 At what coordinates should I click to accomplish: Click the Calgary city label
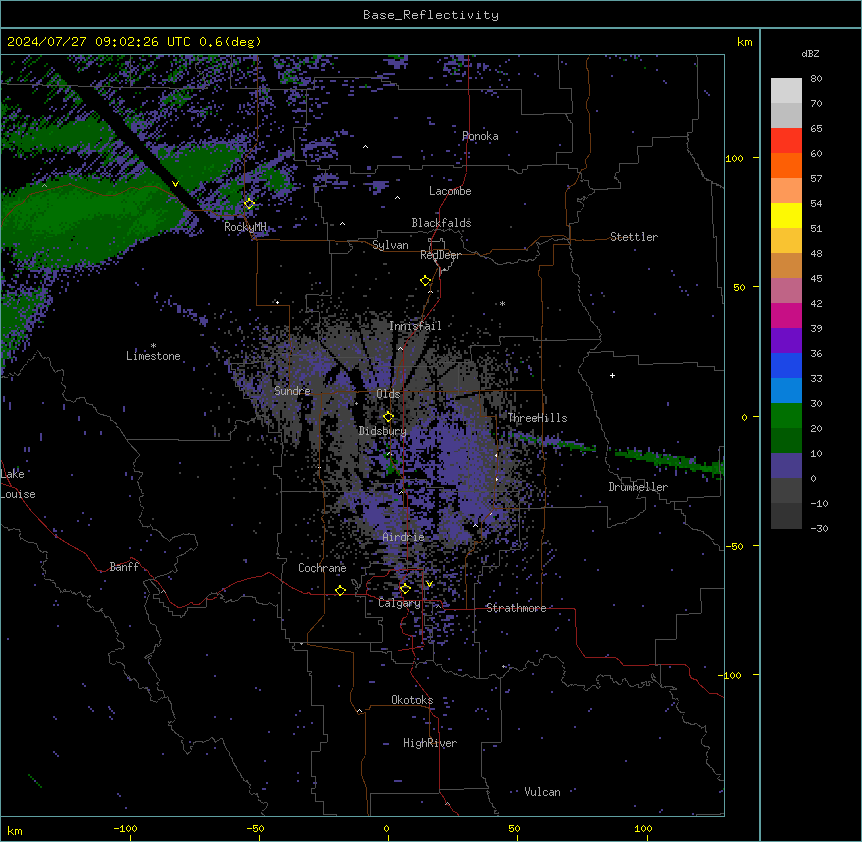click(x=399, y=603)
